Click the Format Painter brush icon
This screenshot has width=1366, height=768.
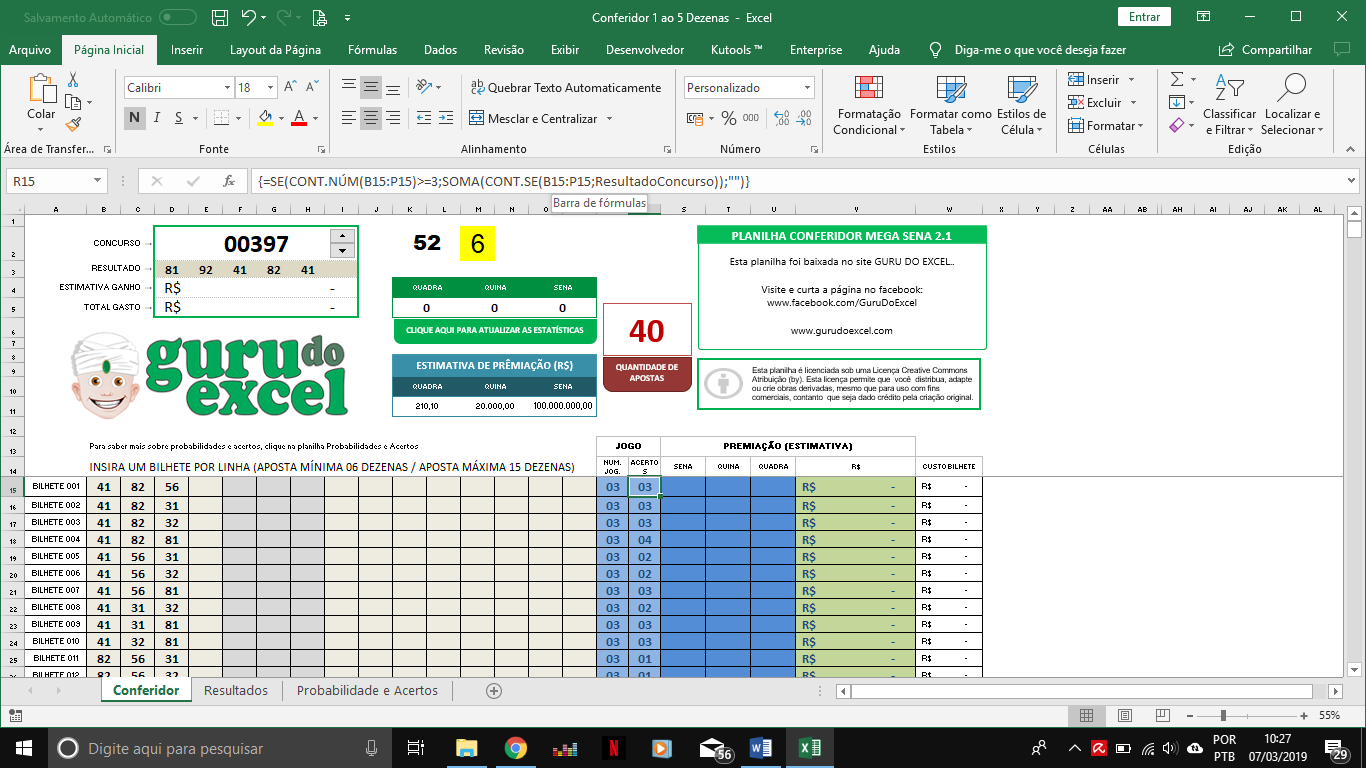click(73, 124)
